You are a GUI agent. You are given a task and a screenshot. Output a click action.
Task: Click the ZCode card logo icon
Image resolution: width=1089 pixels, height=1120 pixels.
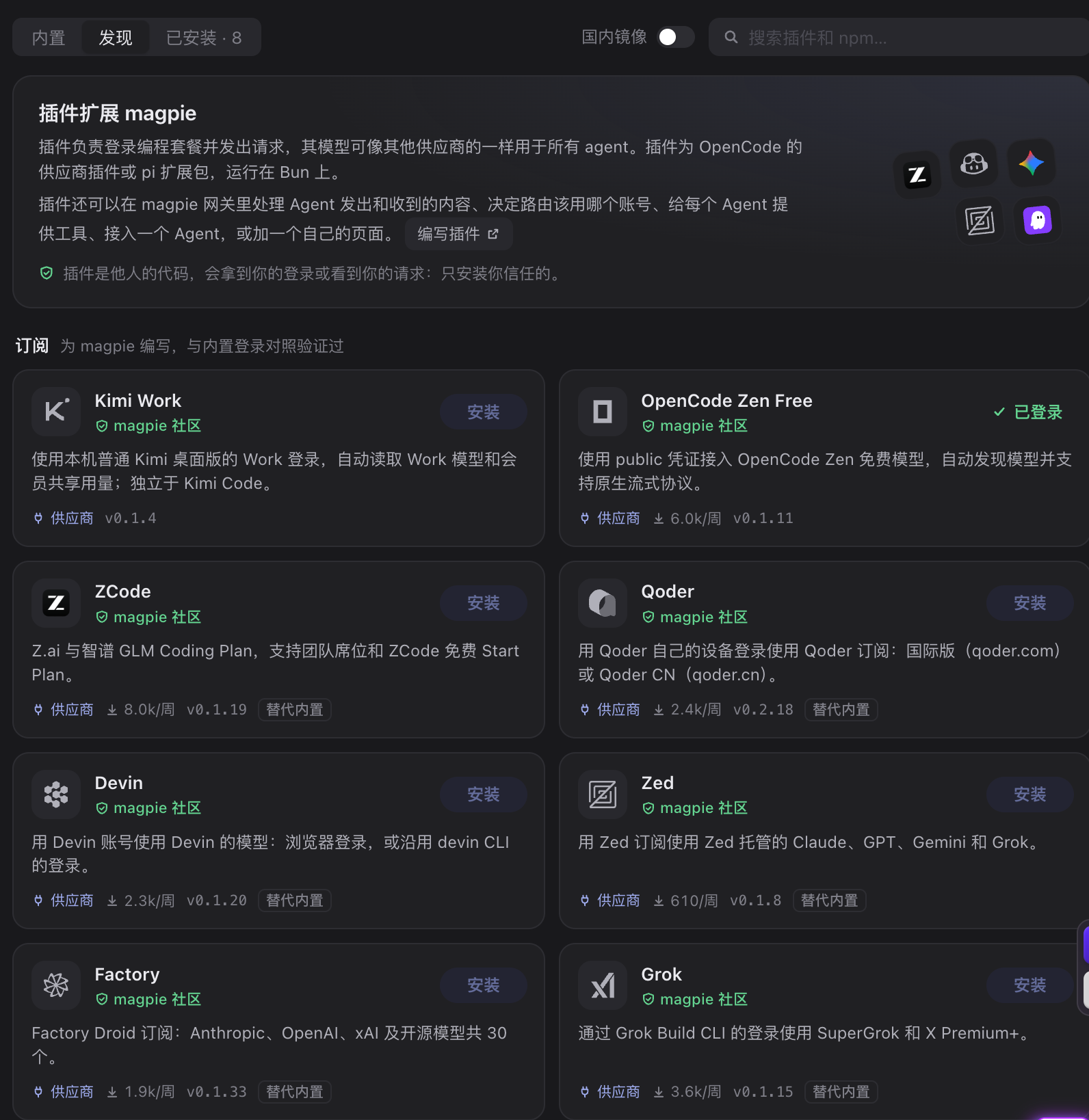click(x=56, y=603)
